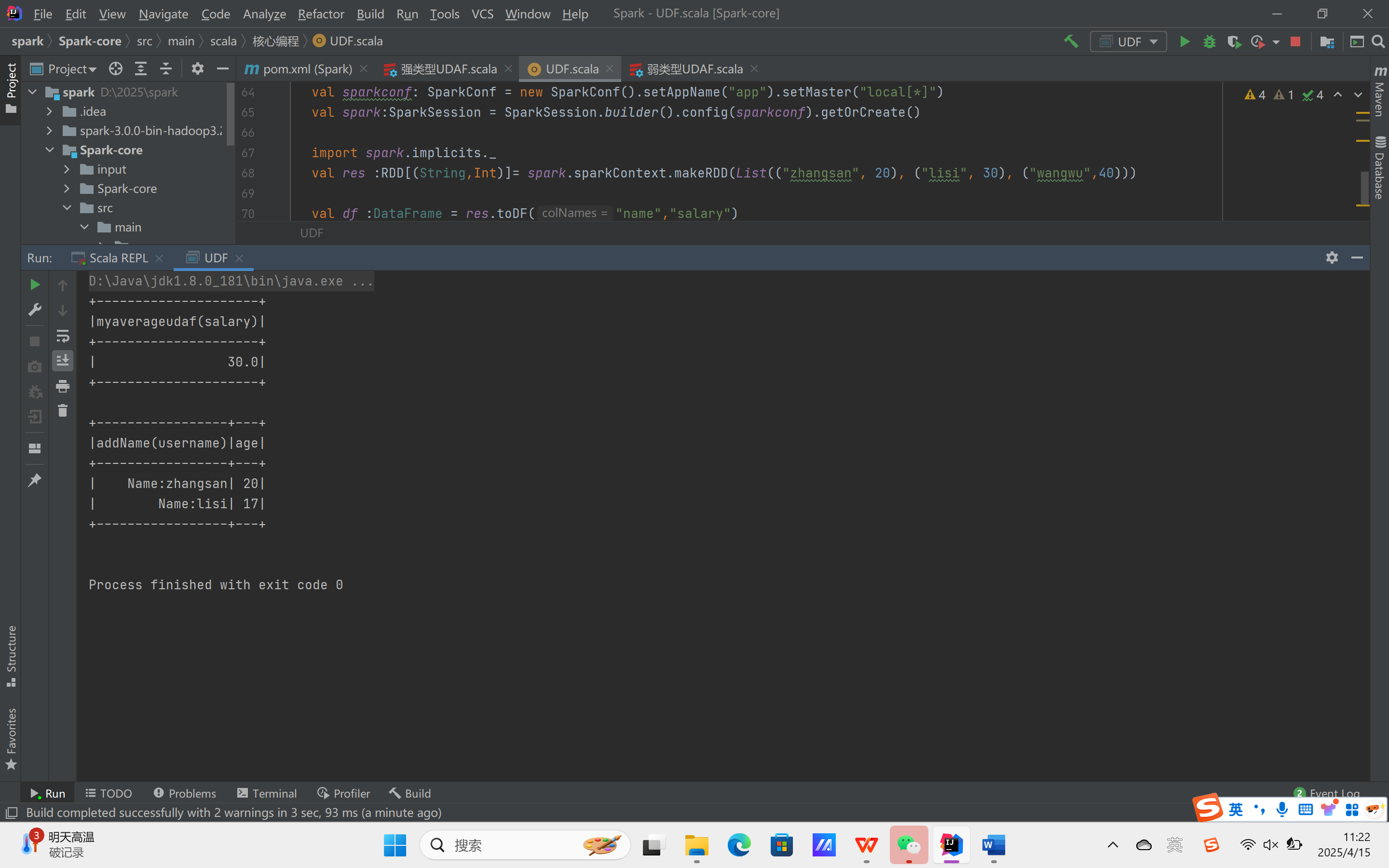The height and width of the screenshot is (868, 1389).
Task: Open Microsoft Edge from the Windows taskbar
Action: click(739, 845)
